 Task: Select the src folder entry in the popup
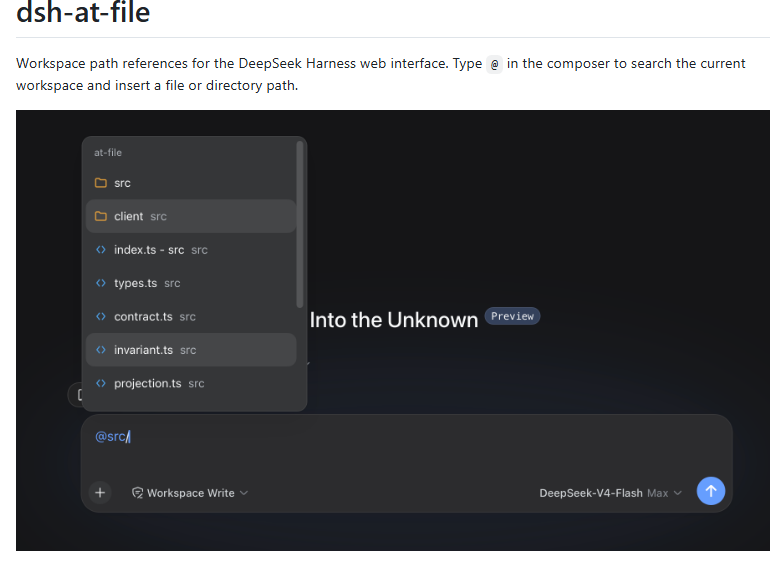click(x=191, y=183)
